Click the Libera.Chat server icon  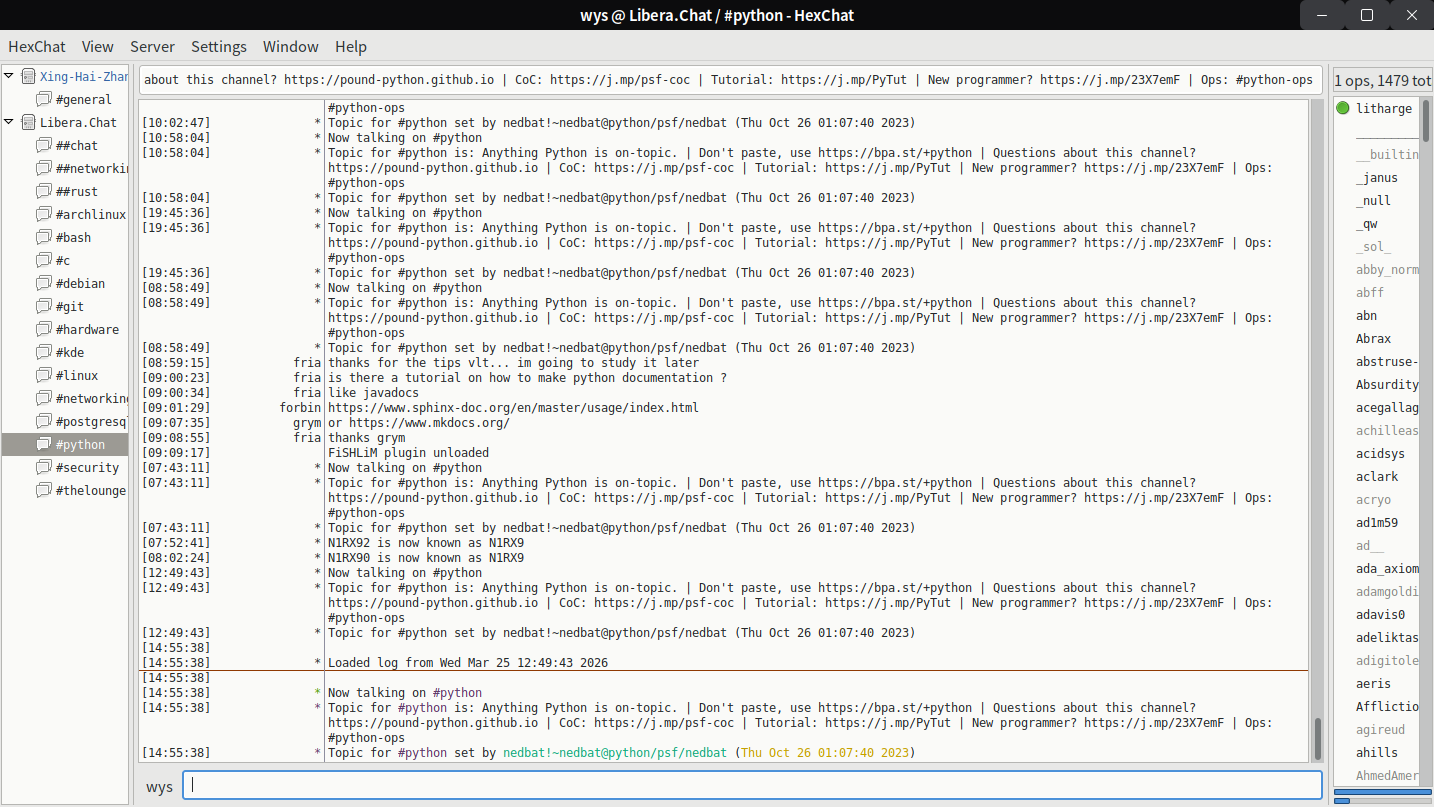click(x=28, y=122)
